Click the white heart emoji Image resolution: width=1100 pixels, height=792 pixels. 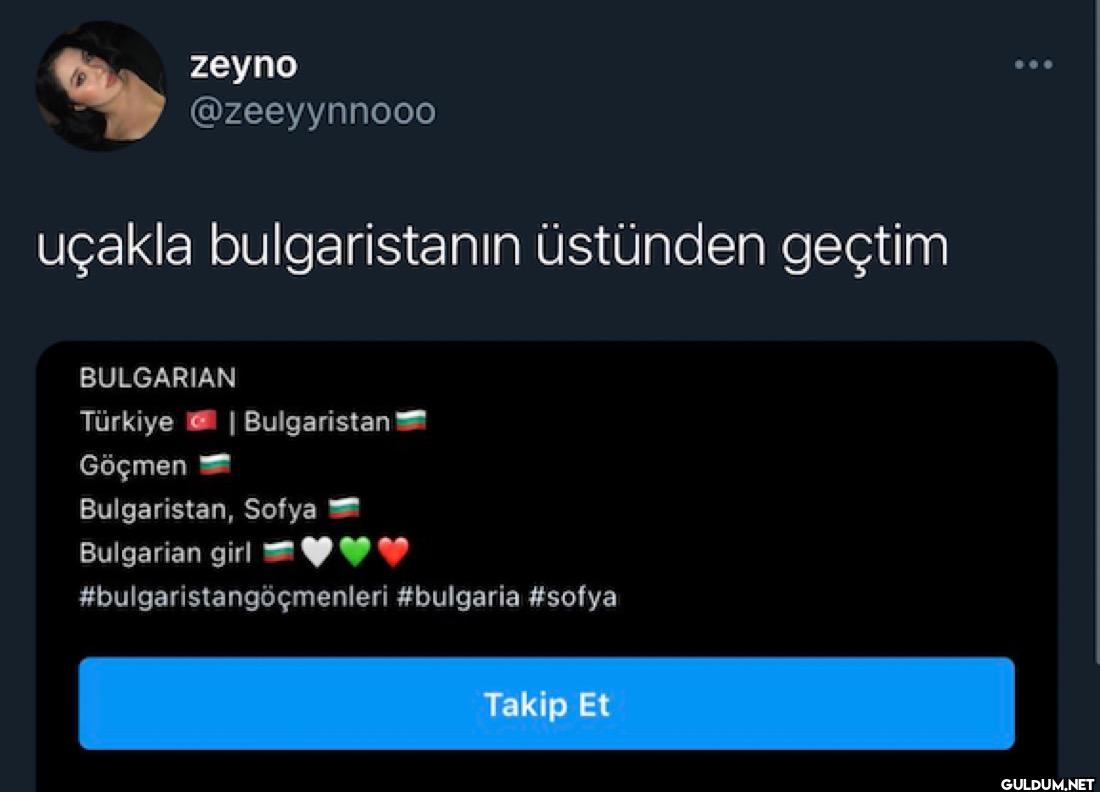(x=316, y=552)
